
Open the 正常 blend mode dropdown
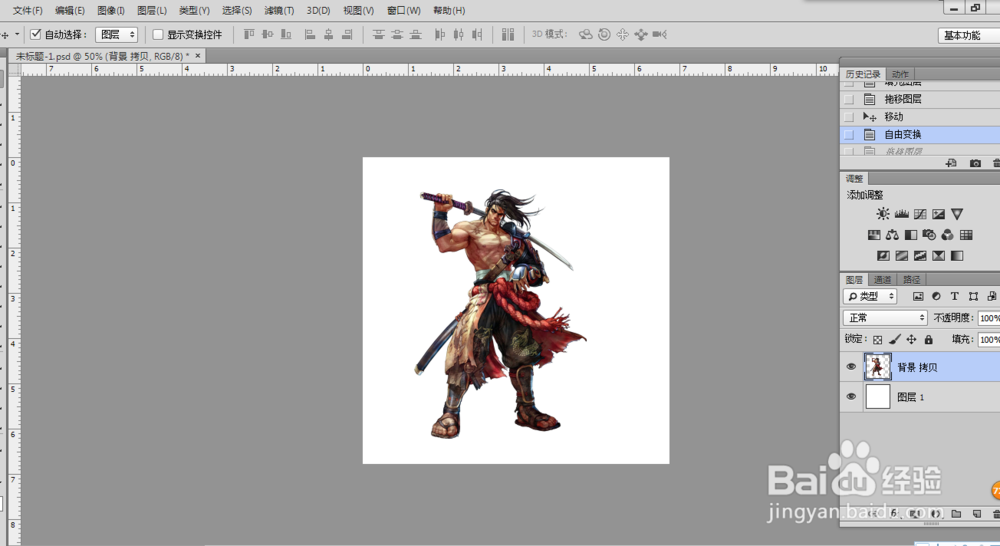(x=885, y=318)
